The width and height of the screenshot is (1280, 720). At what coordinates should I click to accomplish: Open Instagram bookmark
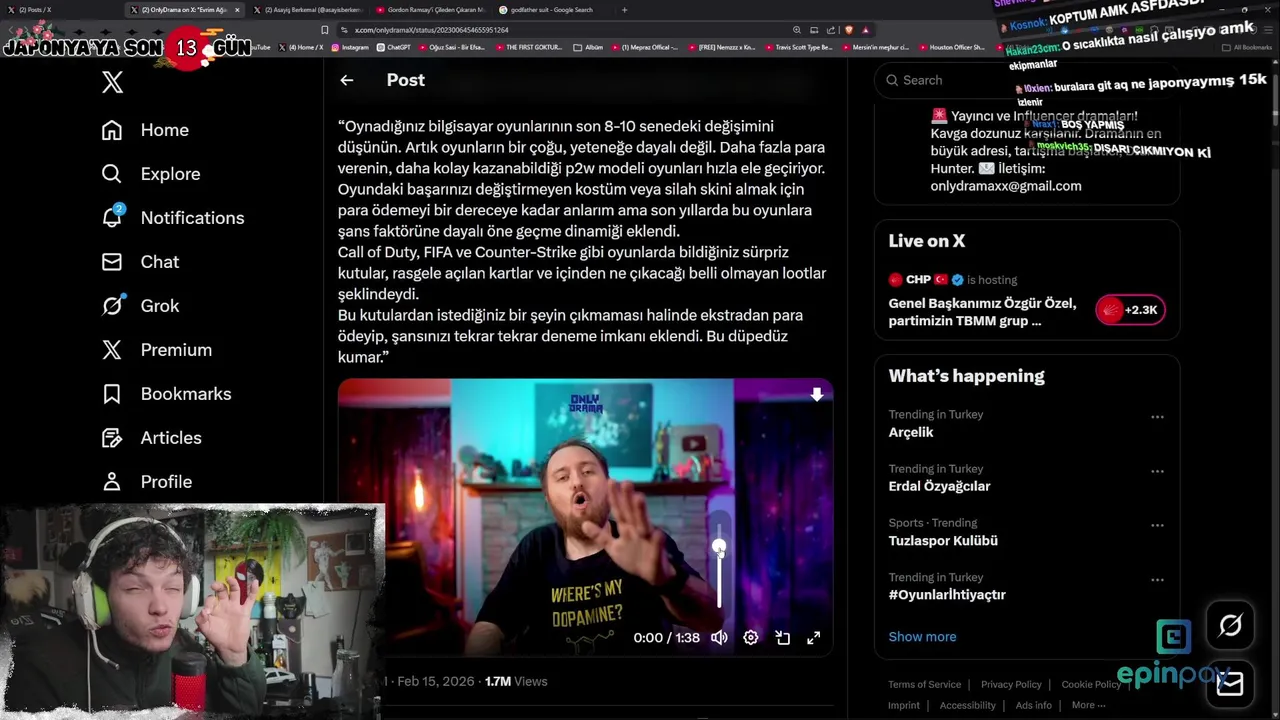[350, 47]
